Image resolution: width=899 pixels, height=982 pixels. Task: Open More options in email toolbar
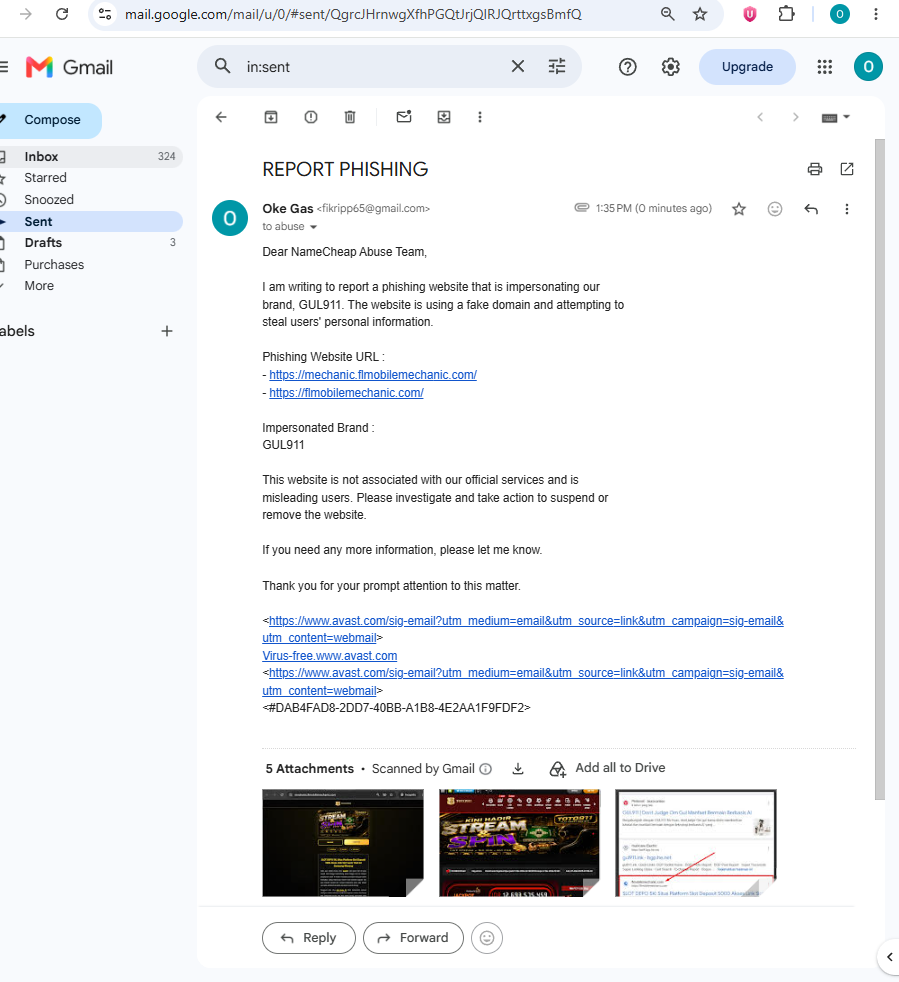[x=480, y=117]
